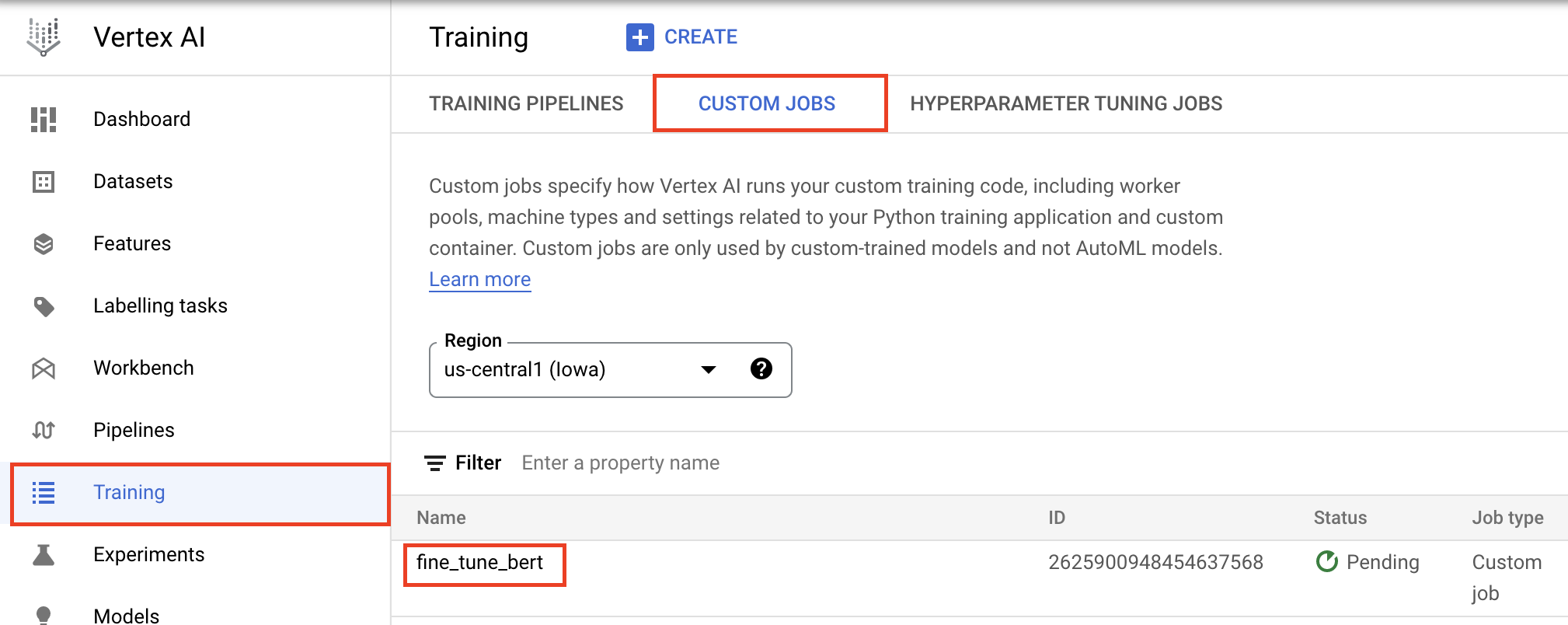Click the Experiments flask icon
The image size is (1568, 625).
(x=44, y=555)
